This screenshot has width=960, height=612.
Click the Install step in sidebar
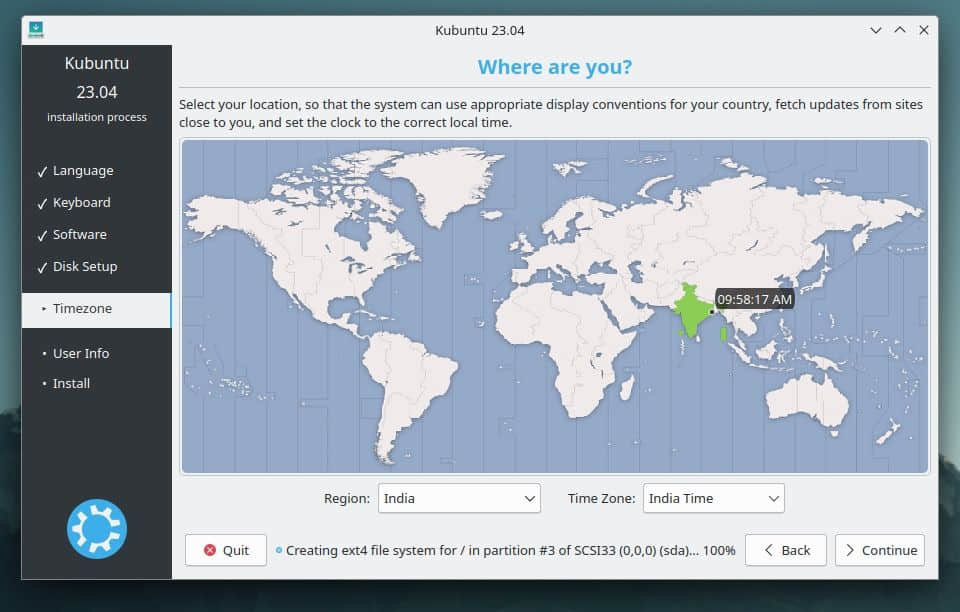(71, 383)
